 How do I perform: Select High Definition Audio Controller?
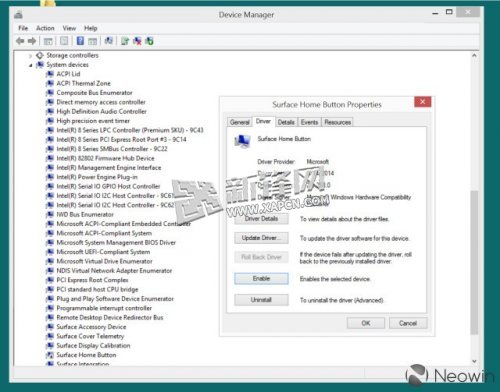point(101,111)
